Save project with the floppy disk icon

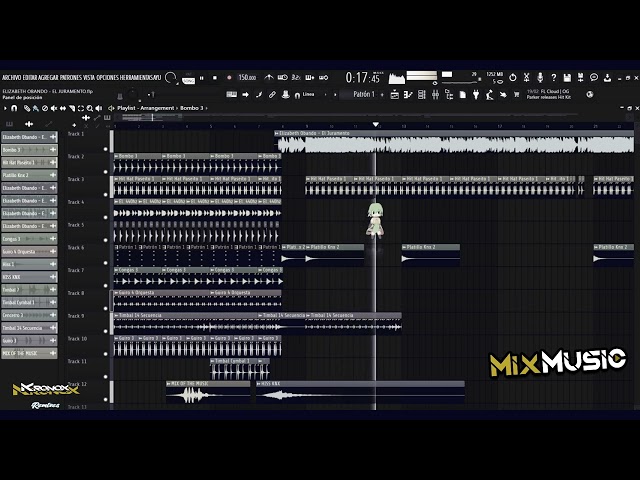(567, 77)
